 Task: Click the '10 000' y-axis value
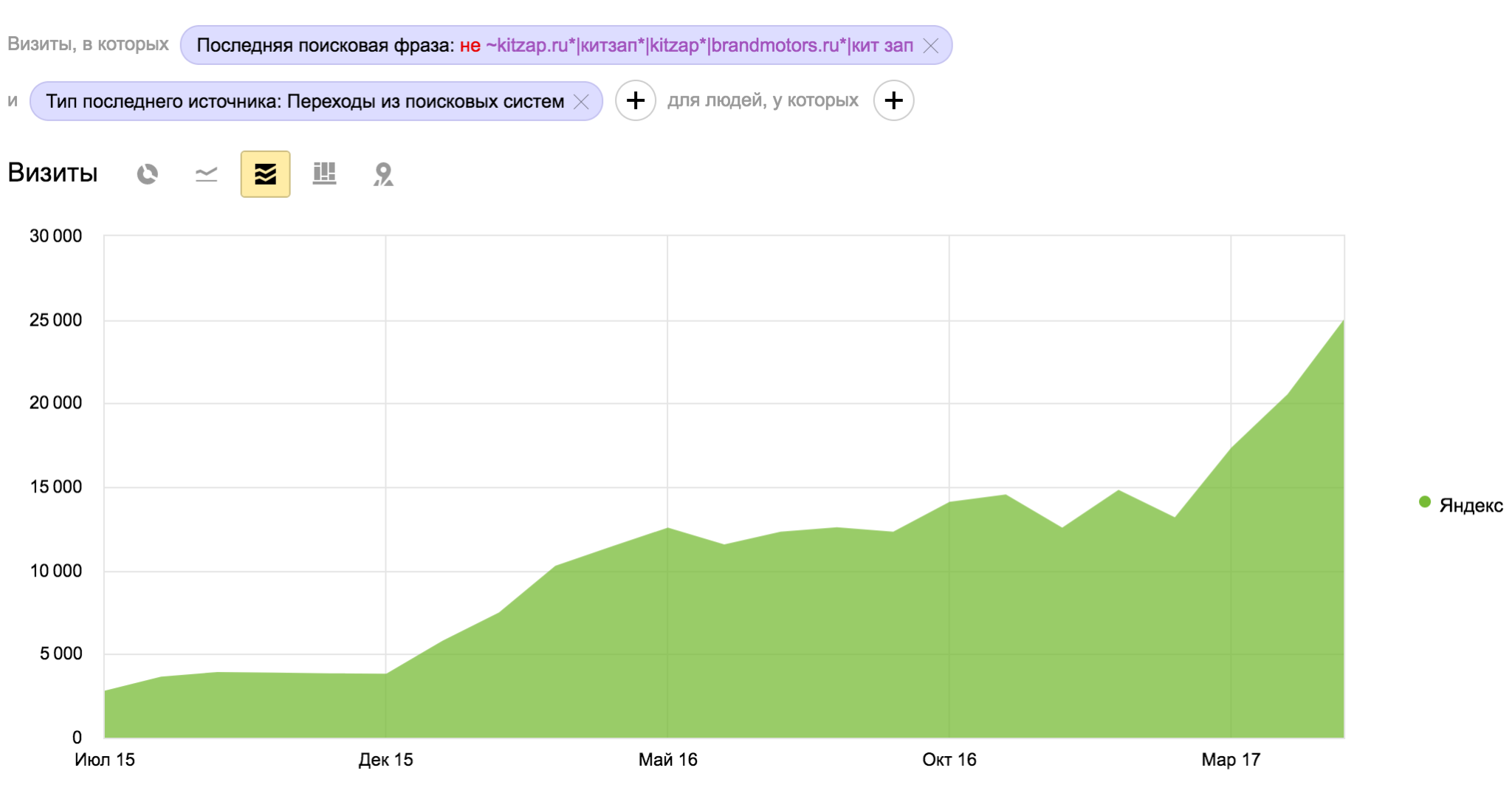(55, 572)
